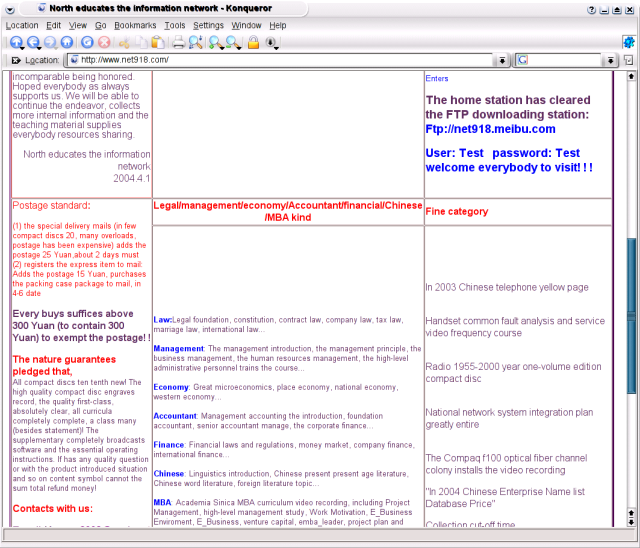Open the Tools menu
This screenshot has width=640, height=548.
175,25
